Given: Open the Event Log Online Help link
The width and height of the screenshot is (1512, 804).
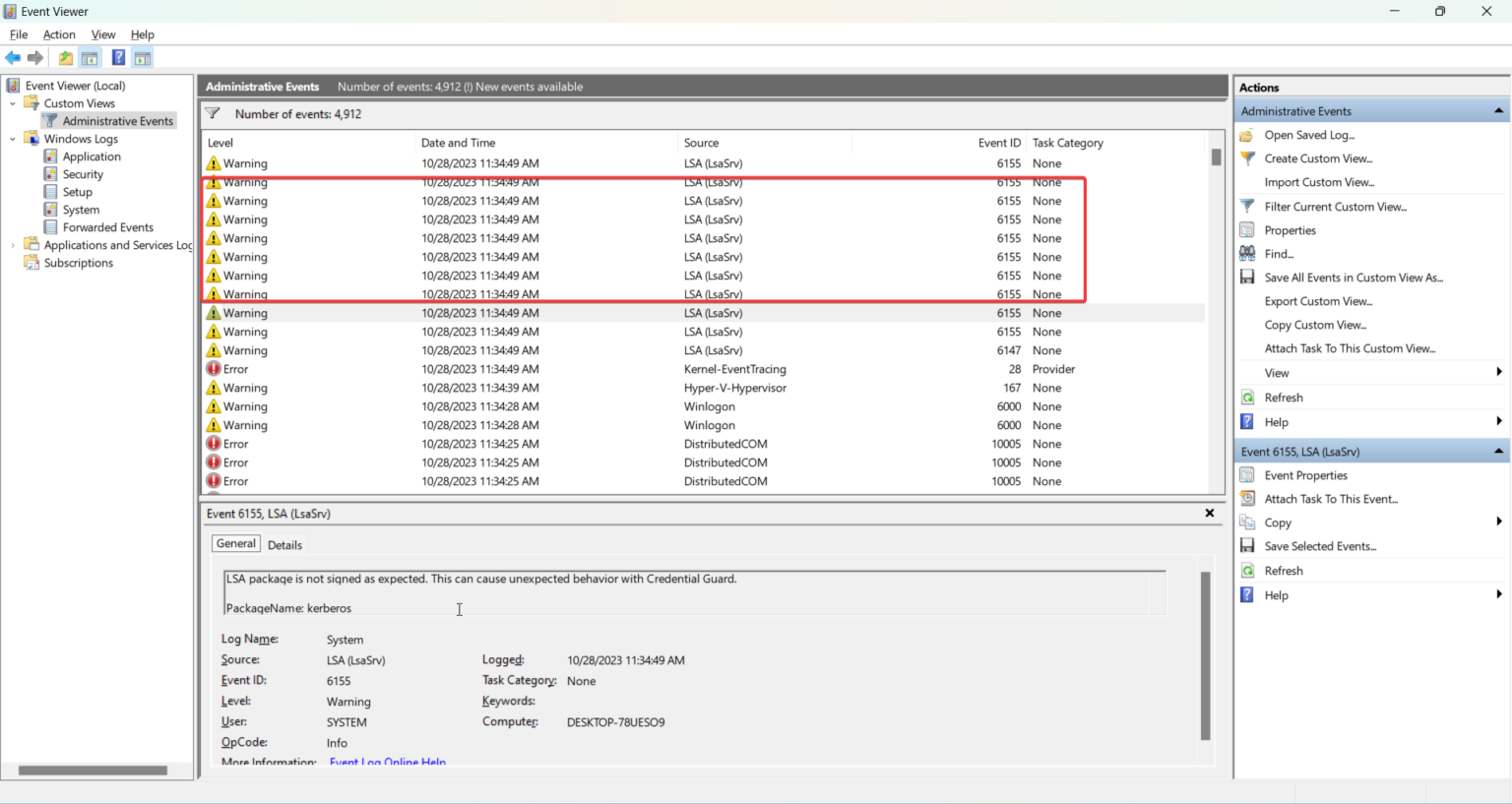Looking at the screenshot, I should tap(387, 762).
